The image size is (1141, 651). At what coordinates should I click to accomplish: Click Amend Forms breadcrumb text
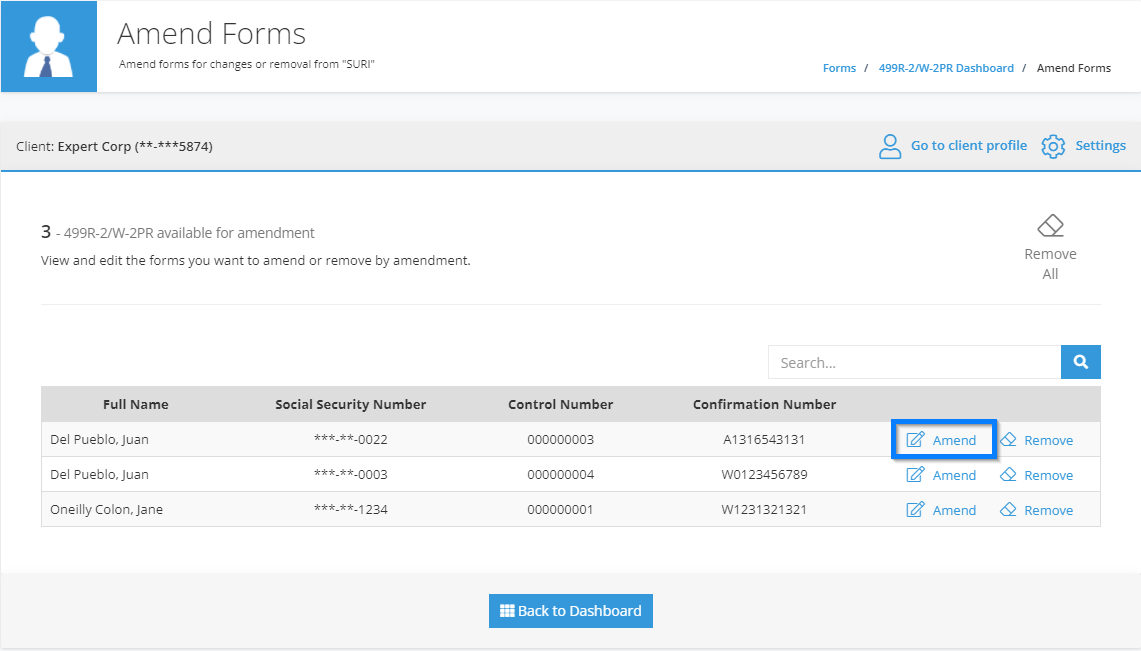(1073, 68)
